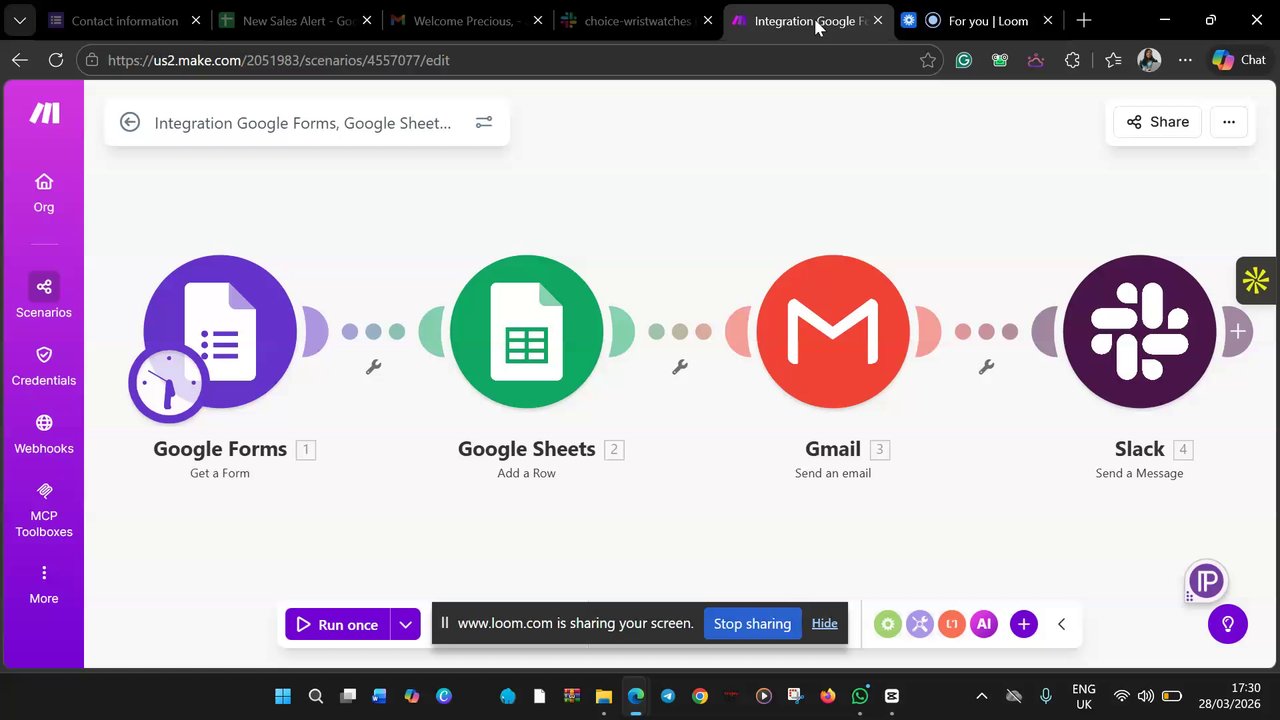Image resolution: width=1280 pixels, height=720 pixels.
Task: Click the Share button
Action: (1157, 122)
